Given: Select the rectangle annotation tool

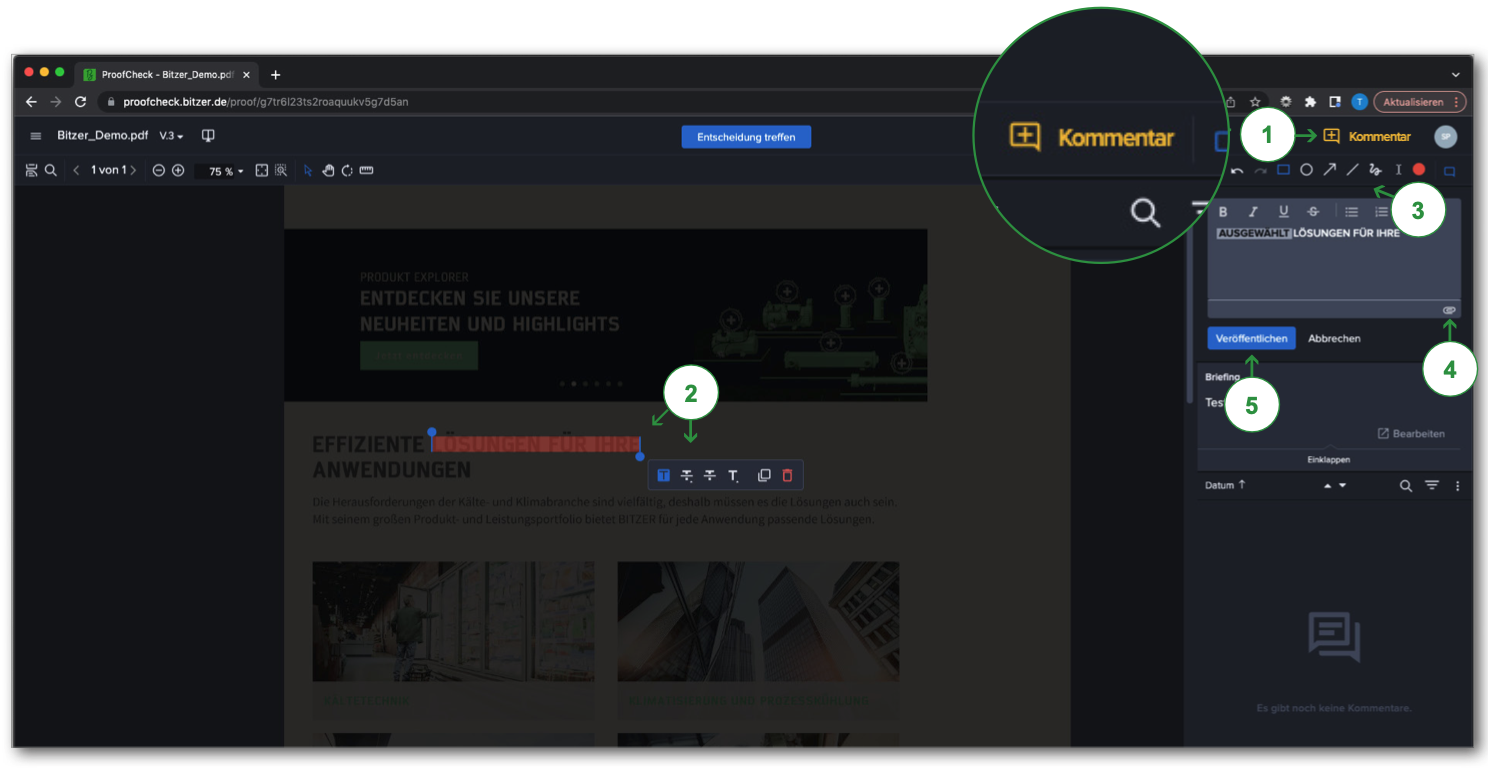Looking at the screenshot, I should coord(1284,170).
